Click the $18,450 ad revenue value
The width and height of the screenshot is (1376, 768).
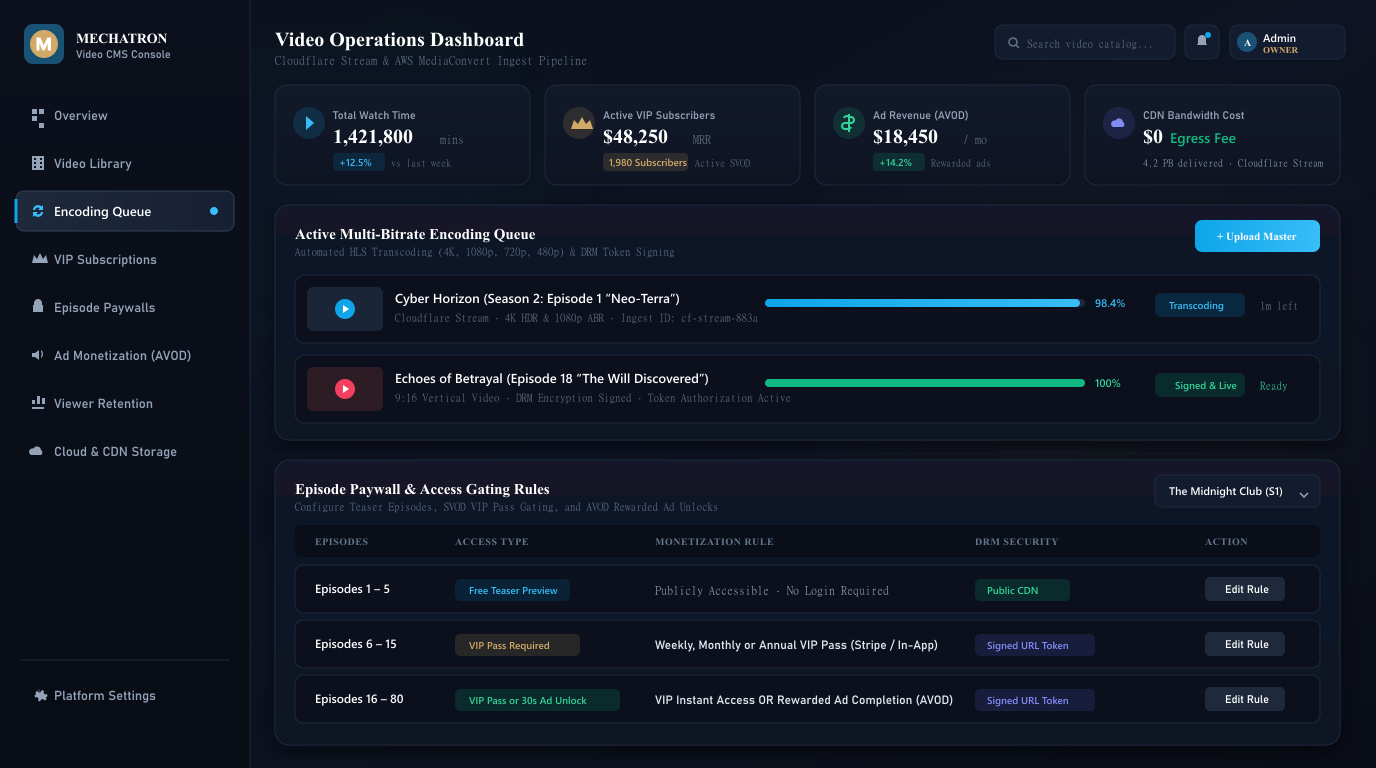pos(905,137)
